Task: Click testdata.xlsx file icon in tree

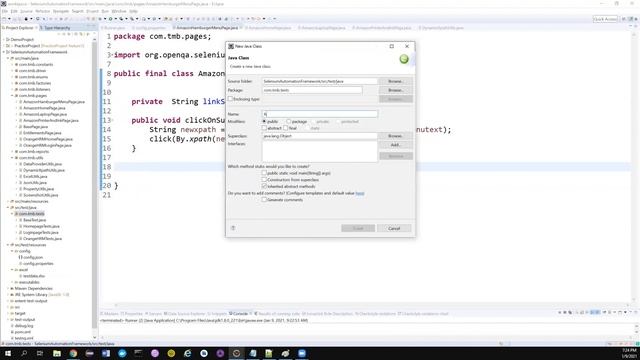Action: click(x=20, y=276)
